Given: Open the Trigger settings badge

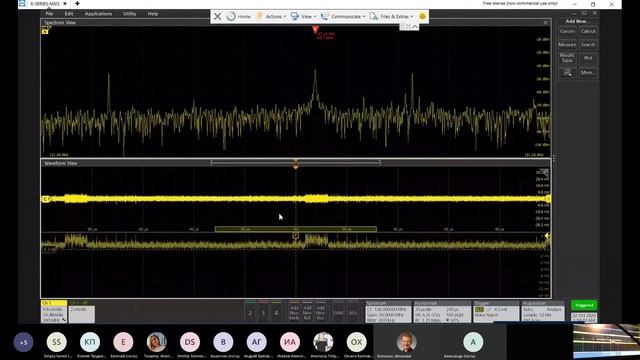Looking at the screenshot, I should (x=496, y=312).
